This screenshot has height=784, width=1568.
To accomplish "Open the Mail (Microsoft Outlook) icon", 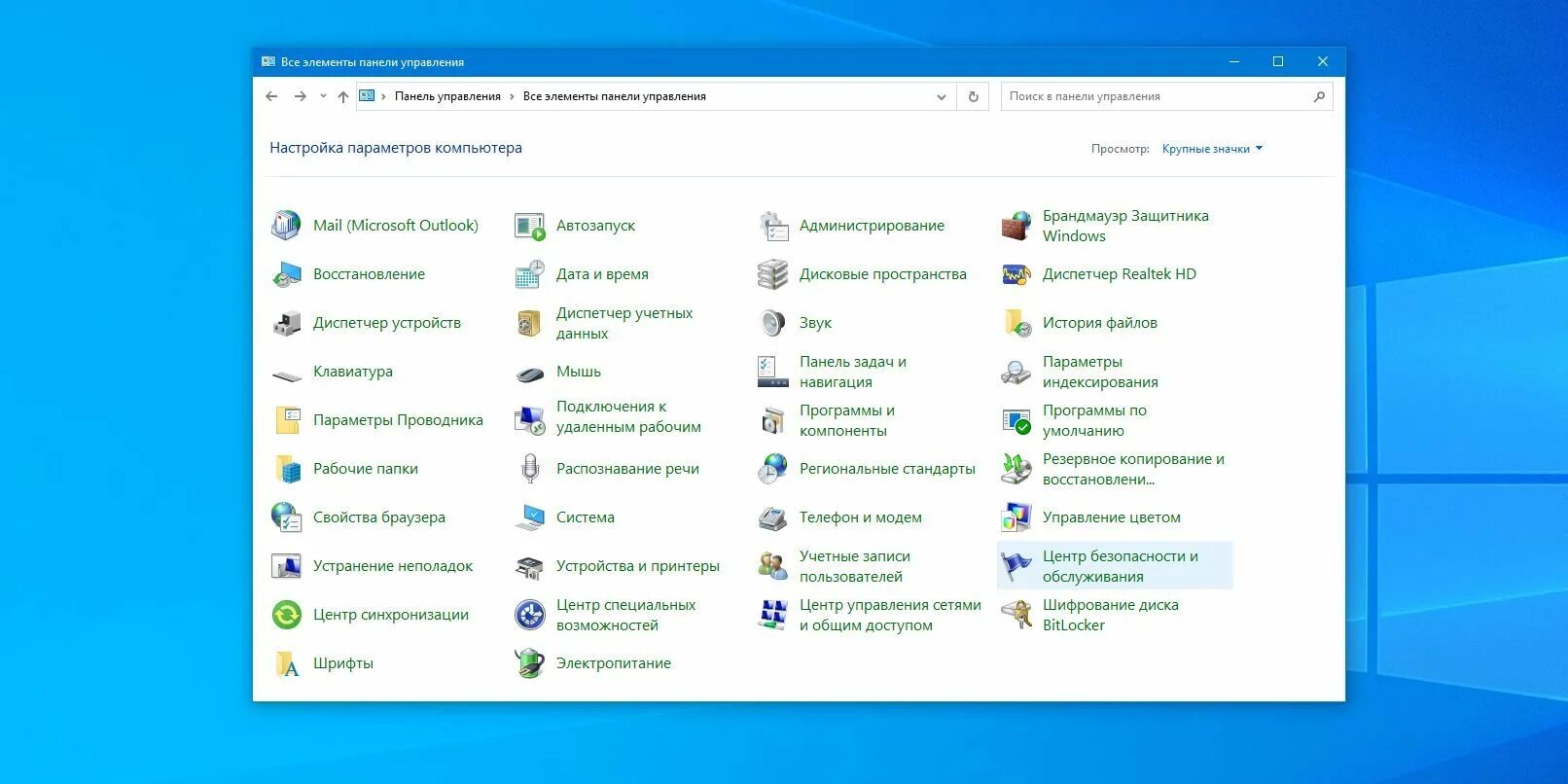I will [286, 226].
